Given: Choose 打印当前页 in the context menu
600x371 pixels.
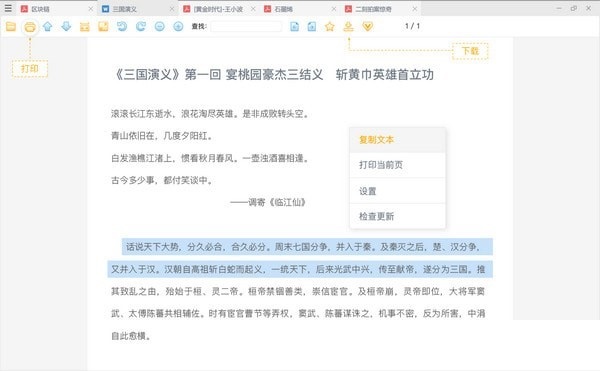Looking at the screenshot, I should 398,165.
